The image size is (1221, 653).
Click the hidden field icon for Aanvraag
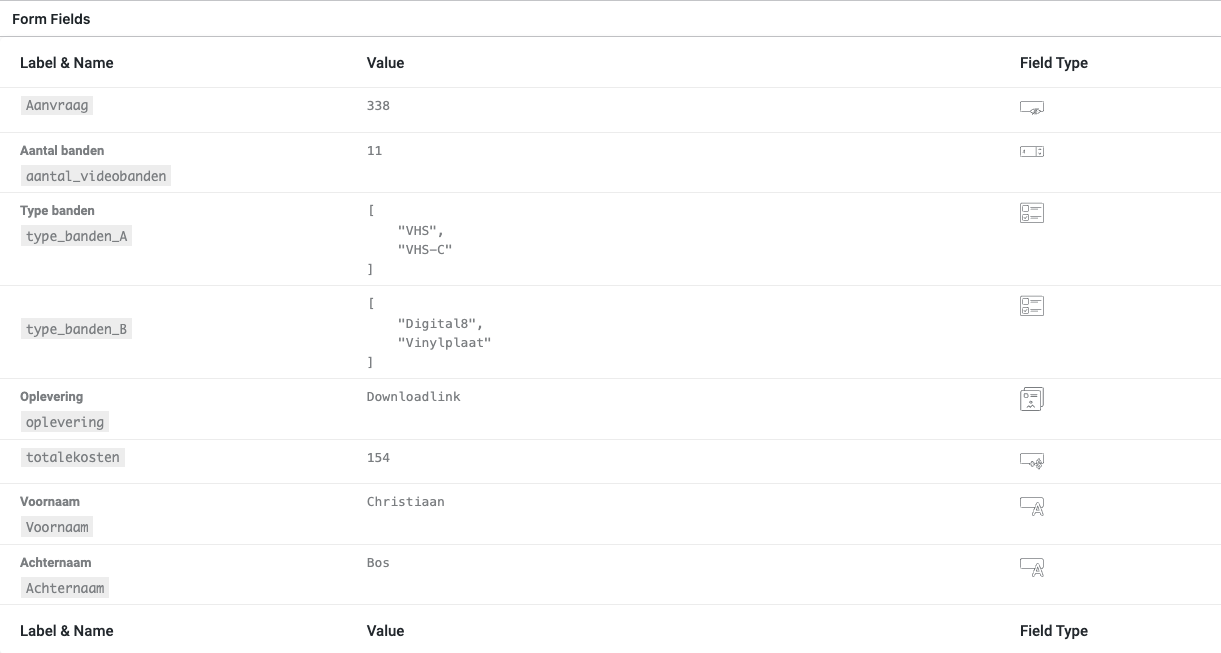1032,108
